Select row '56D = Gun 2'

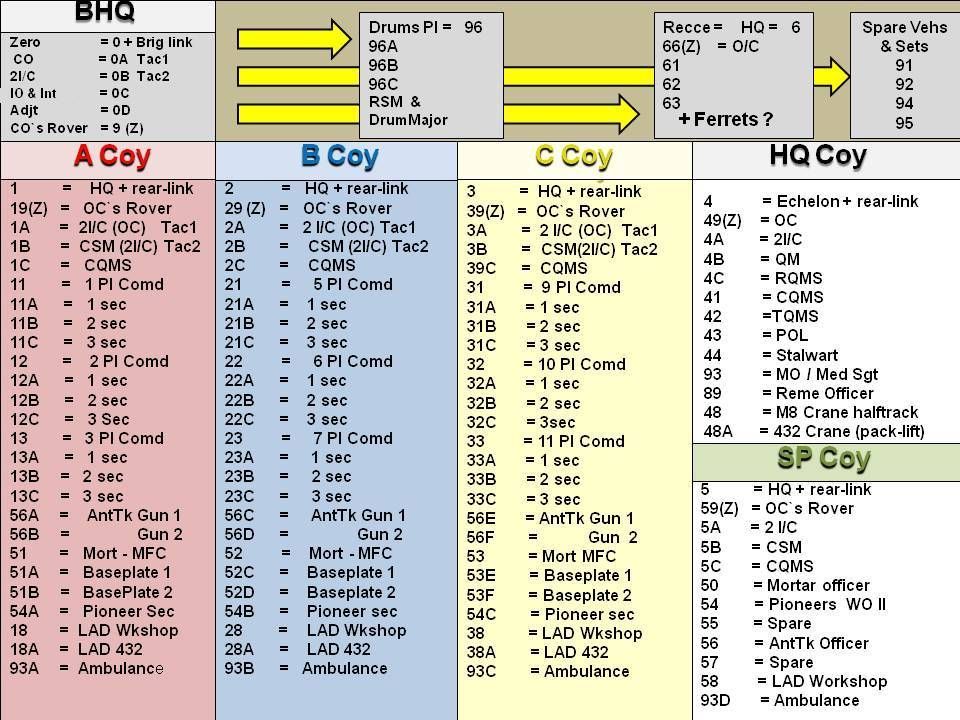[x=313, y=534]
